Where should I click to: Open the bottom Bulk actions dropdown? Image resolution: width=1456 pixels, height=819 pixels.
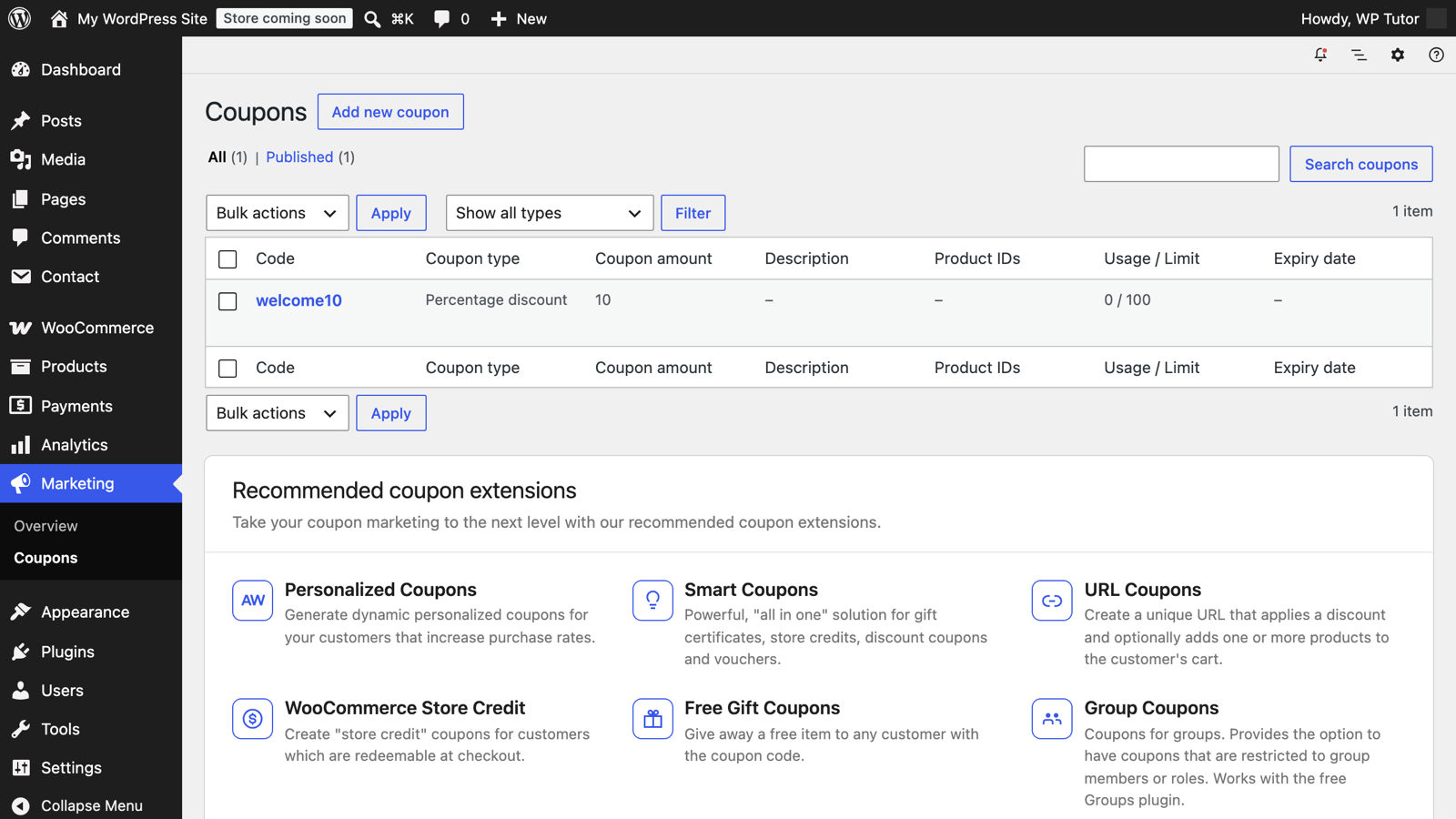coord(278,413)
